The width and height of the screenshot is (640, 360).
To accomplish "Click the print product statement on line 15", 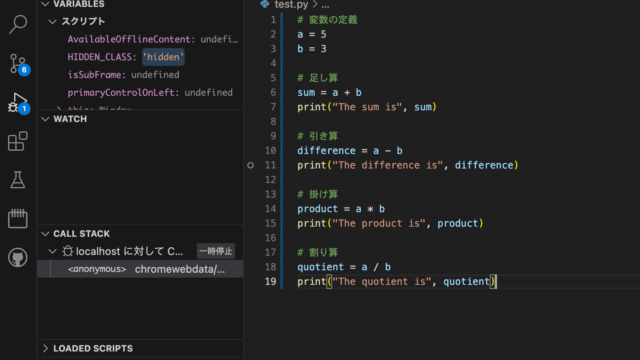I will pos(390,224).
